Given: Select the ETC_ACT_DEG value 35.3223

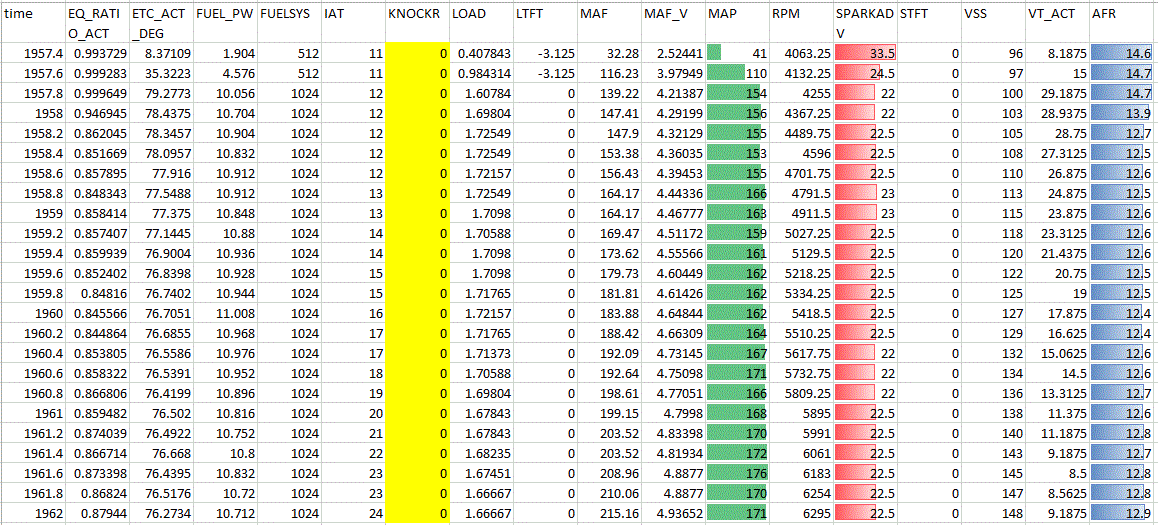Looking at the screenshot, I should pos(160,74).
